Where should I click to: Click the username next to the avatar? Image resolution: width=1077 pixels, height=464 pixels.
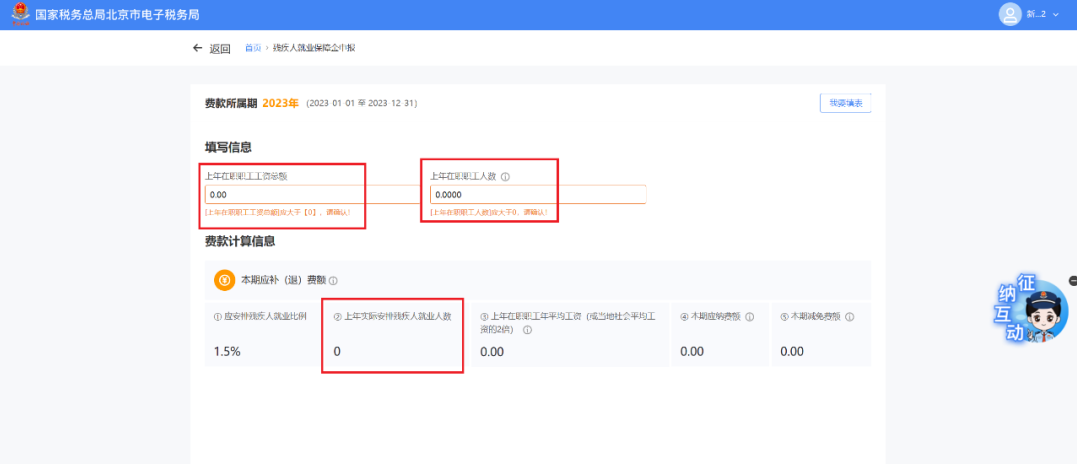click(x=1036, y=14)
